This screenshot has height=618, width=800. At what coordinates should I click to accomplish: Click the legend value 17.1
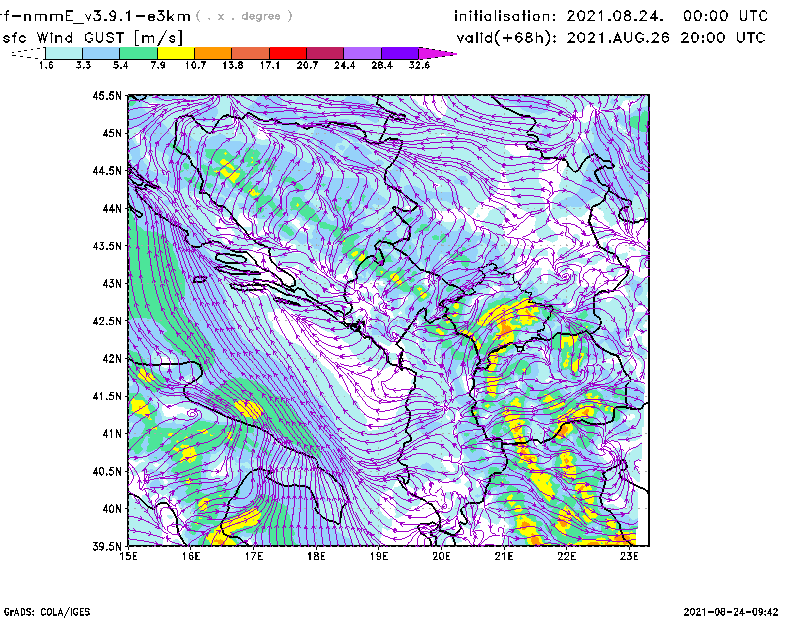pos(270,65)
